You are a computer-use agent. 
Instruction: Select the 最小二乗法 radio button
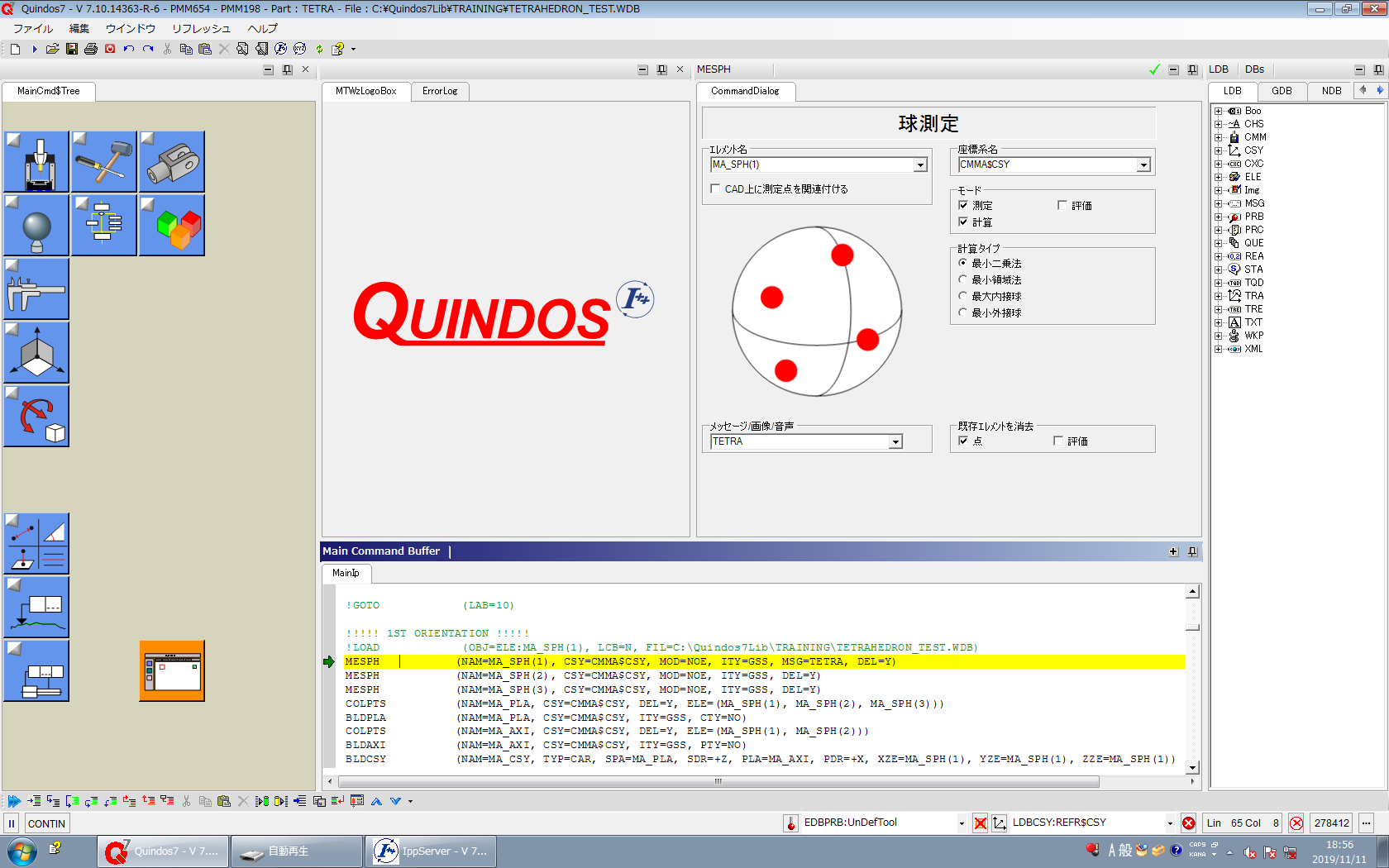963,263
